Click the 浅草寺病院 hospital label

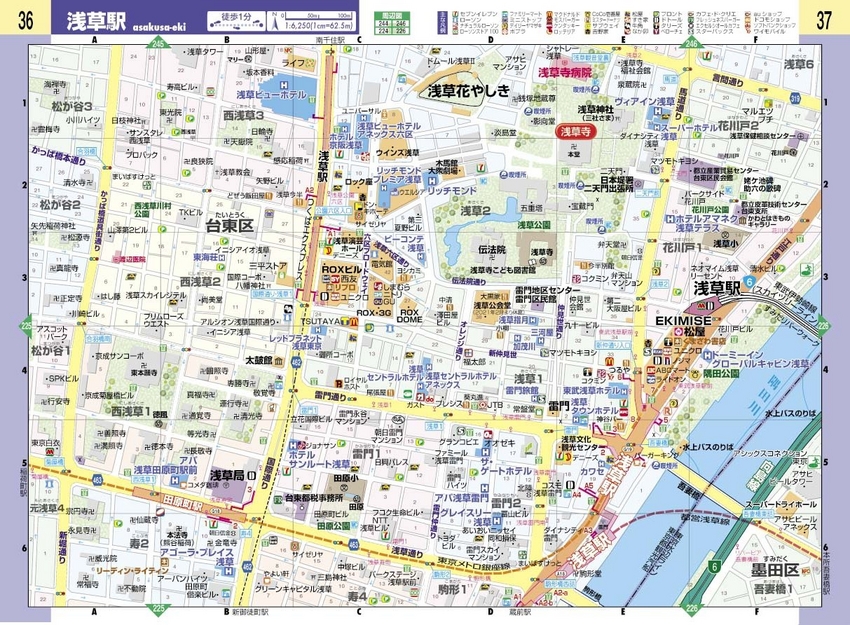coord(564,72)
